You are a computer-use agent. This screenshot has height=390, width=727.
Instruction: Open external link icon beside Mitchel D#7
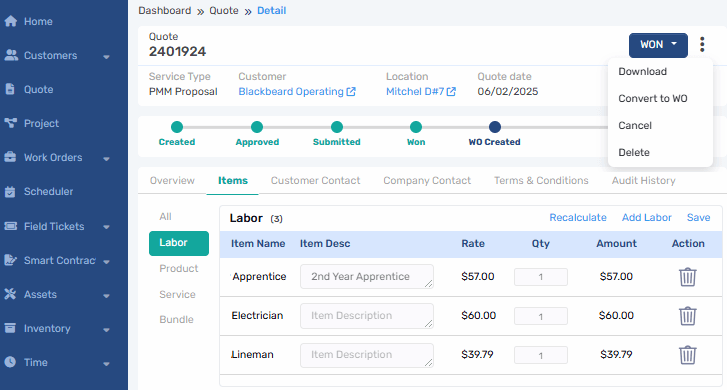(451, 92)
